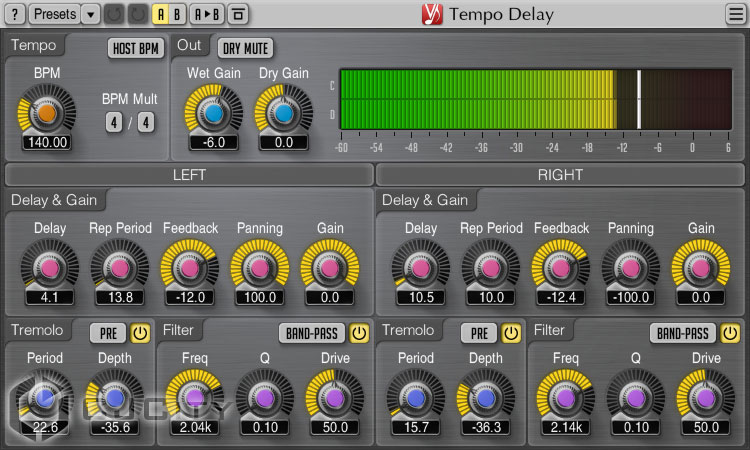Open the help question mark button
This screenshot has height=450, width=750.
pyautogui.click(x=15, y=14)
